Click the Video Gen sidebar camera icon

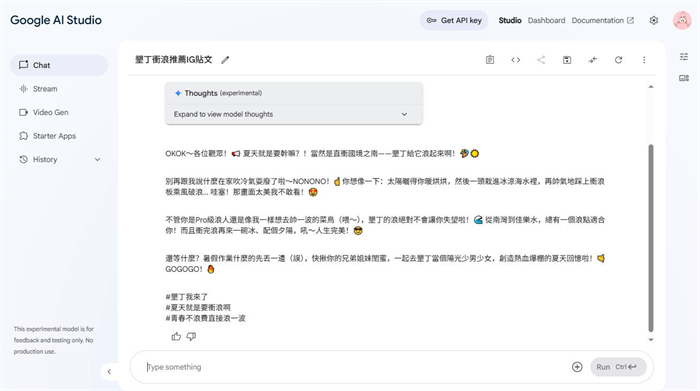click(24, 112)
